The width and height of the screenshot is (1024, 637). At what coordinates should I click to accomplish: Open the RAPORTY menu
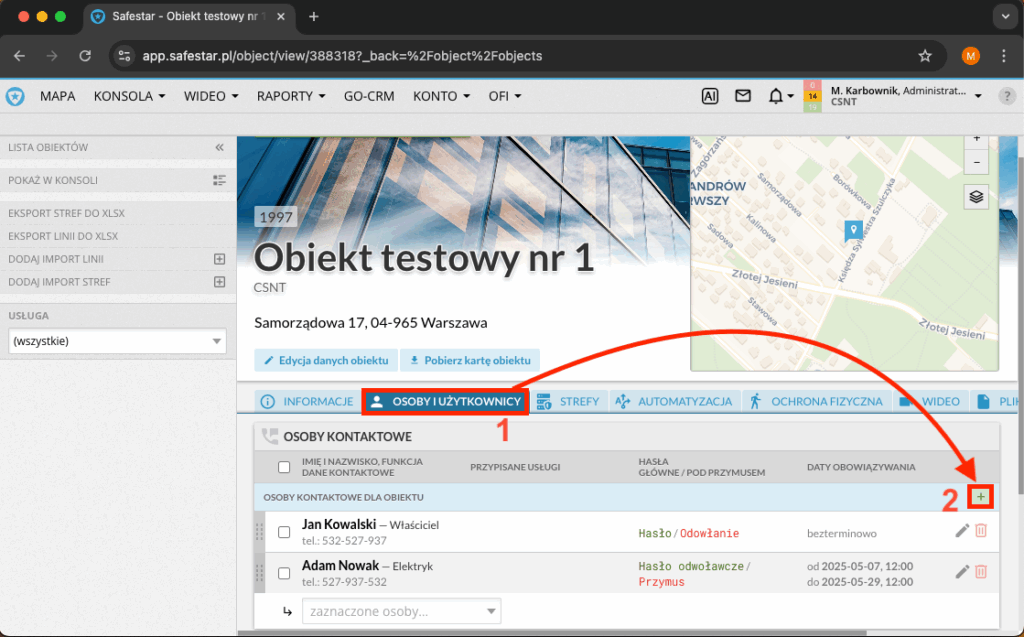point(291,97)
